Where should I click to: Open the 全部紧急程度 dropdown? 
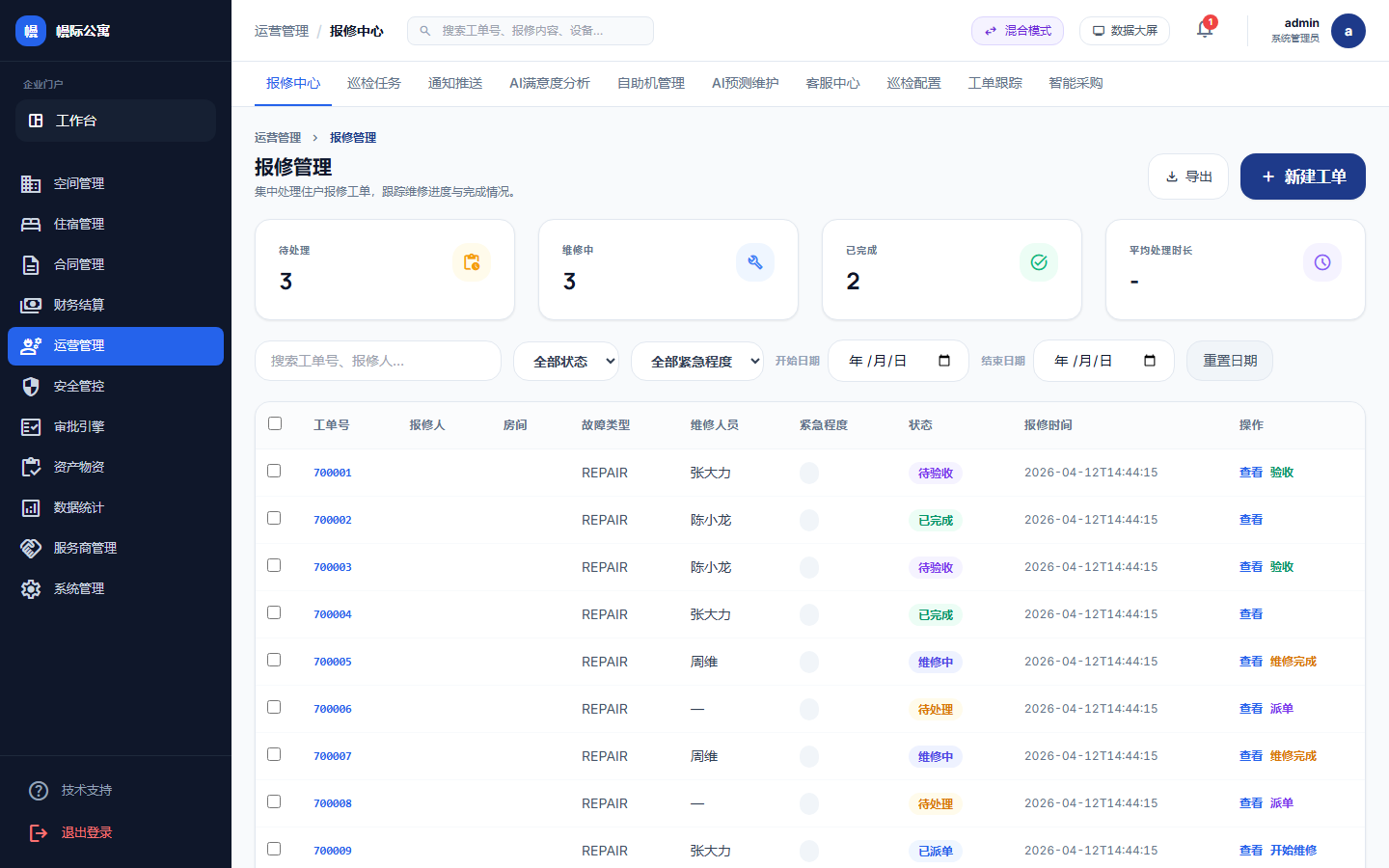pos(696,360)
